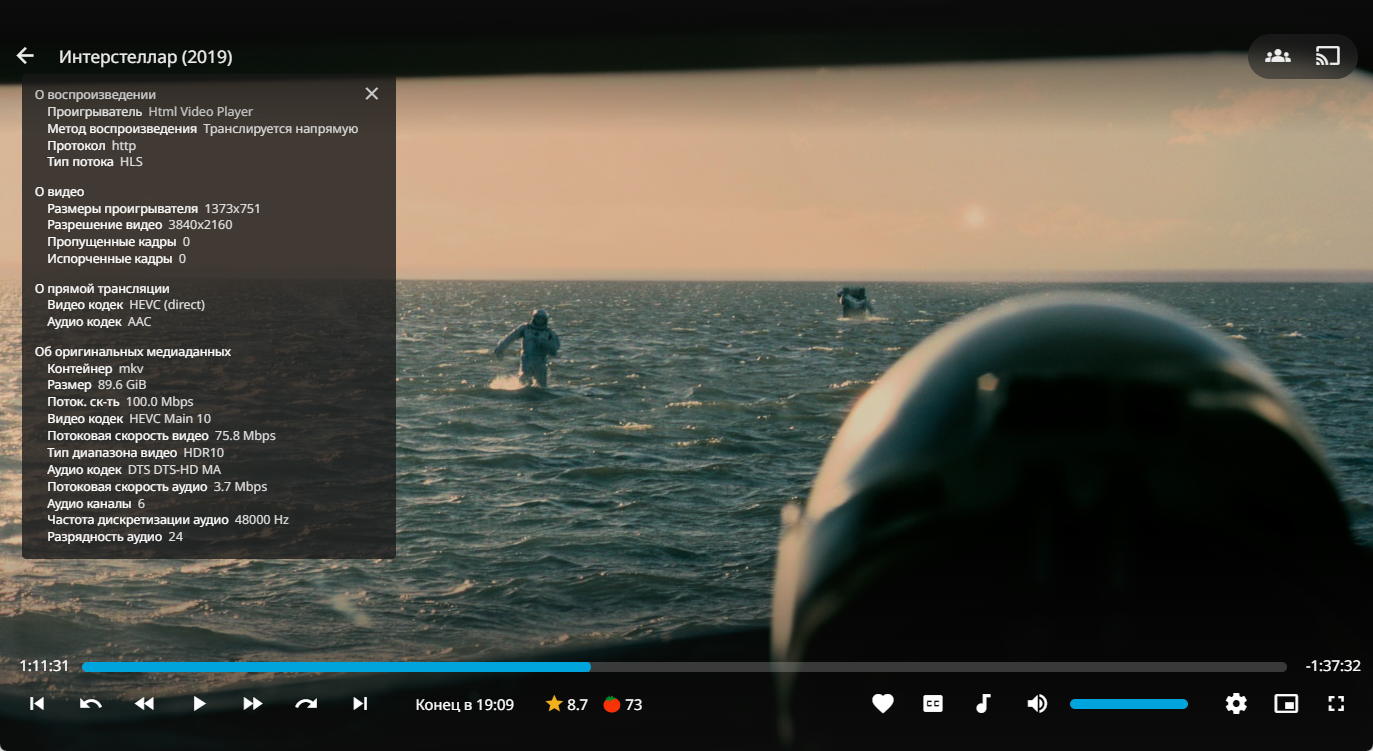Click the elapsed time 1:11:31

[x=45, y=666]
